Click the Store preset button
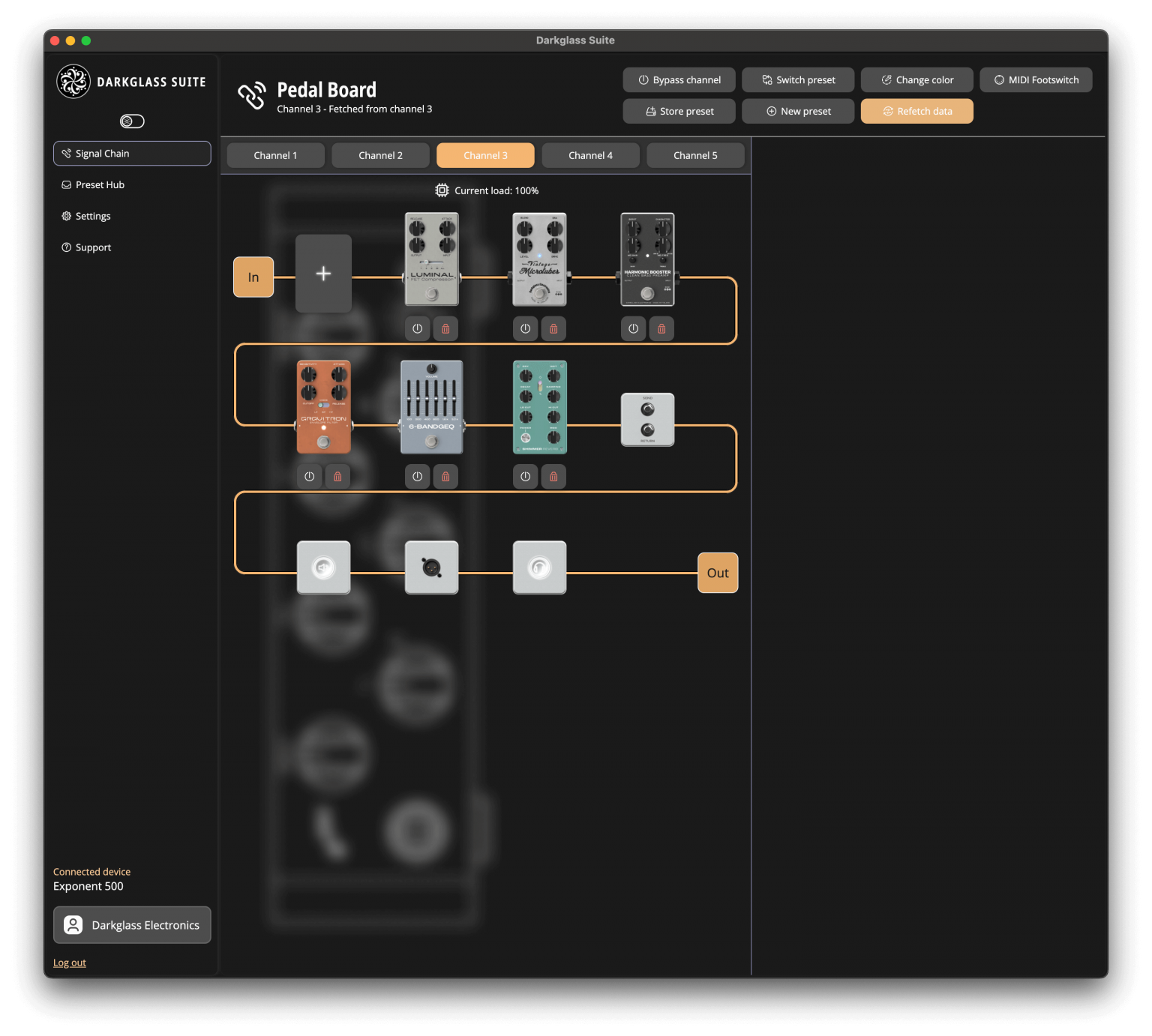The height and width of the screenshot is (1036, 1152). [679, 111]
